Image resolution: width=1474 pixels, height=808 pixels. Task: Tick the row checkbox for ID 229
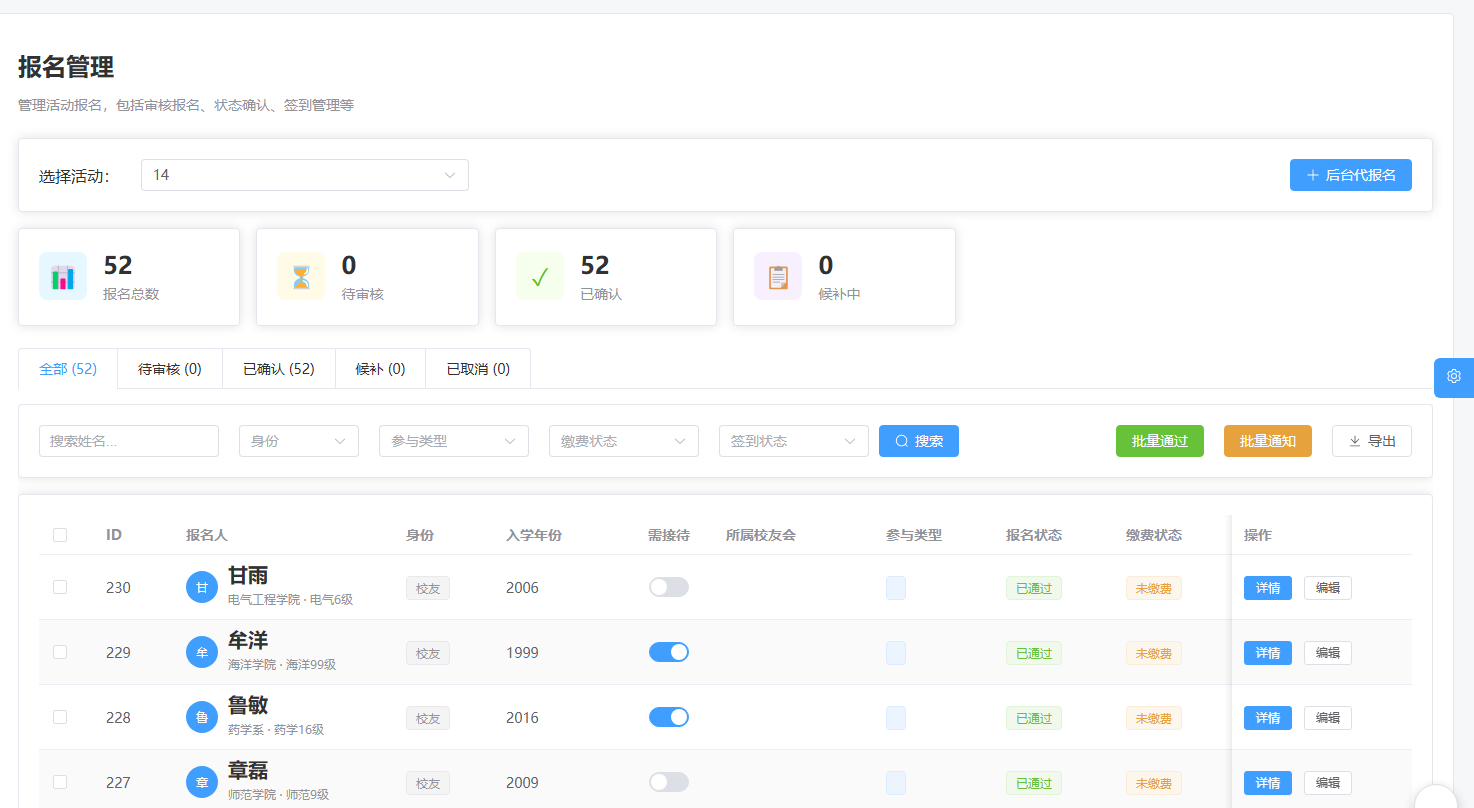click(60, 652)
